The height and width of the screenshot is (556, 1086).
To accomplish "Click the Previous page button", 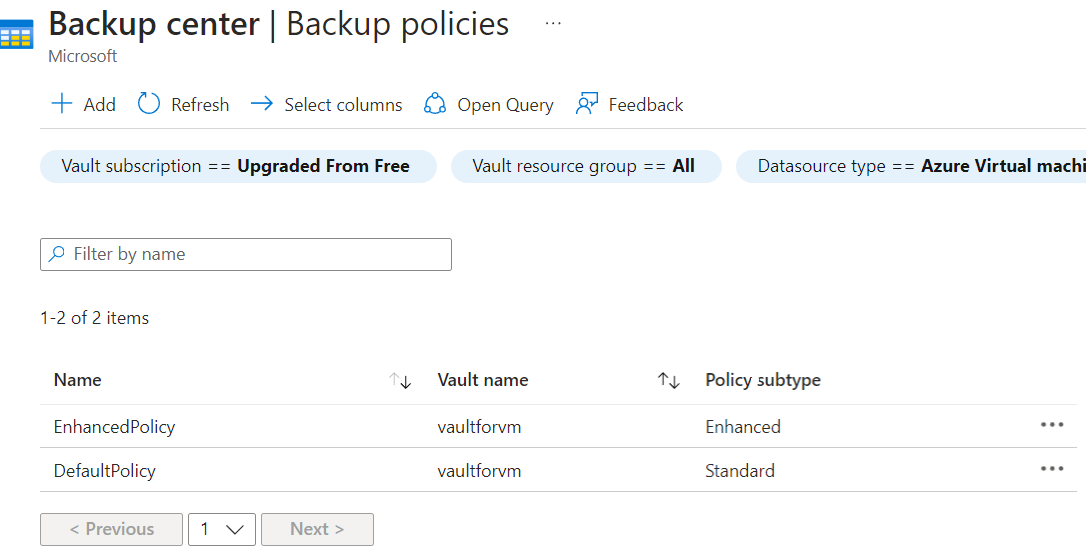I will click(x=111, y=530).
